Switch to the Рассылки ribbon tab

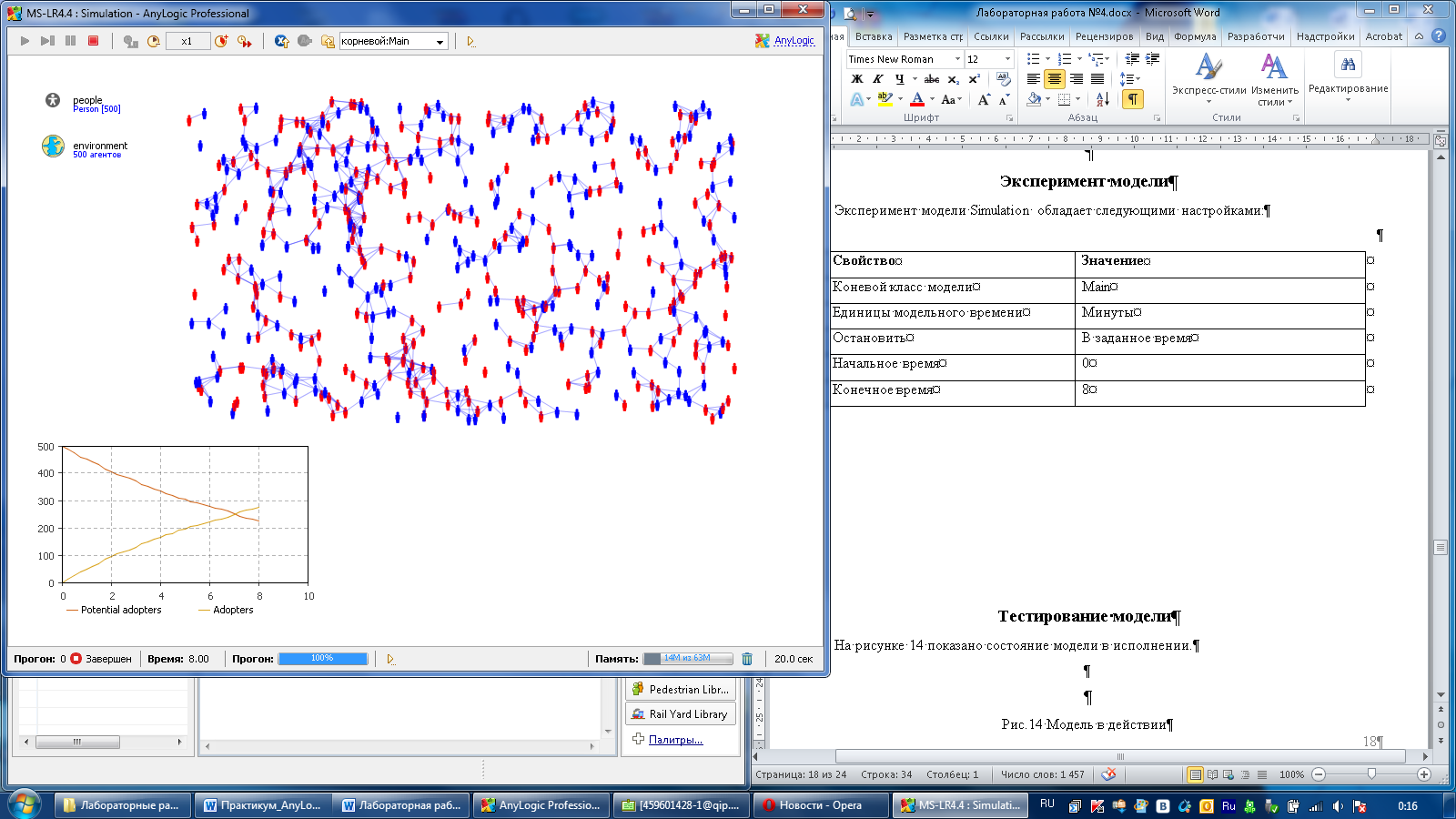click(1042, 36)
